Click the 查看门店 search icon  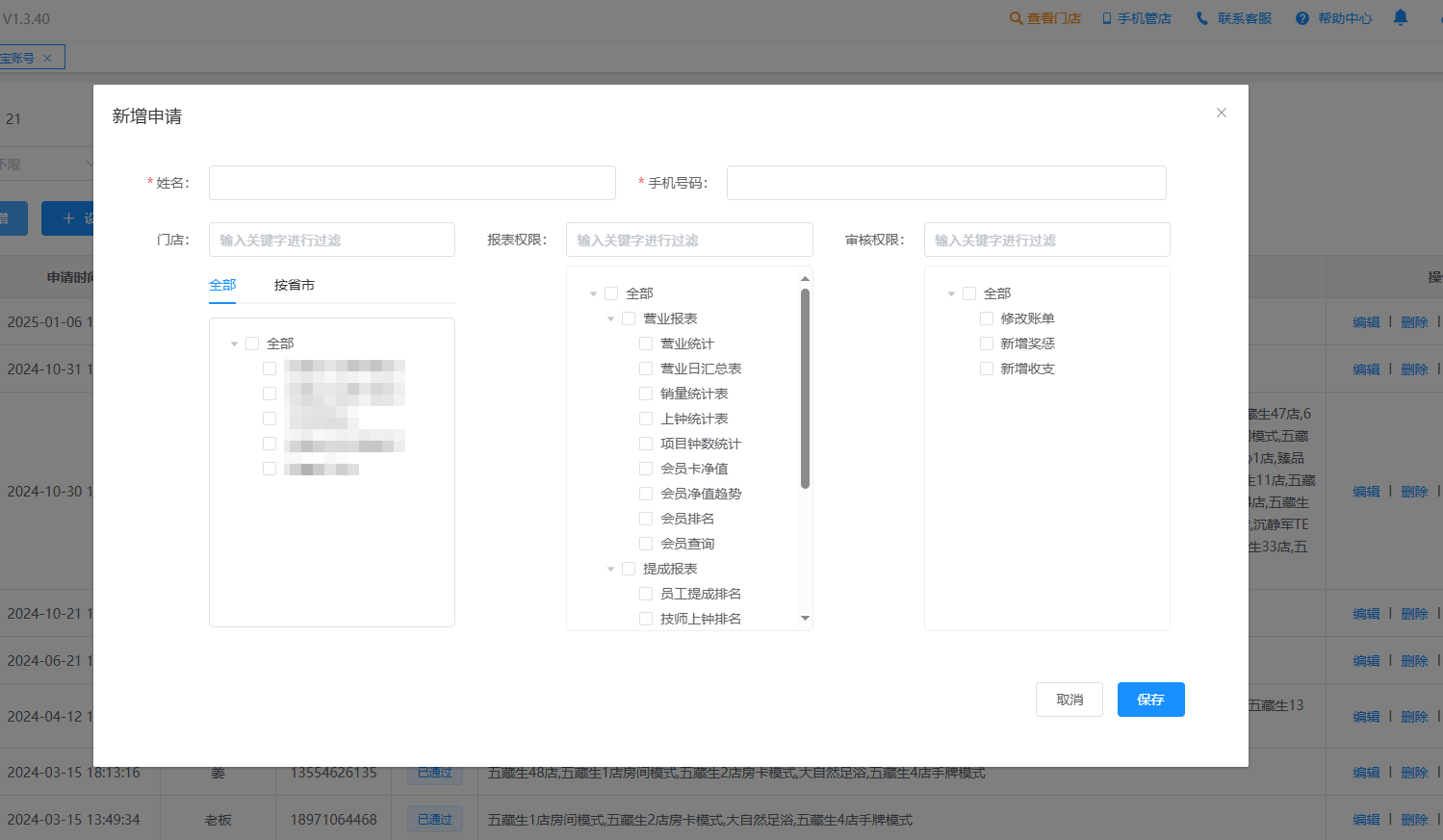point(1016,18)
